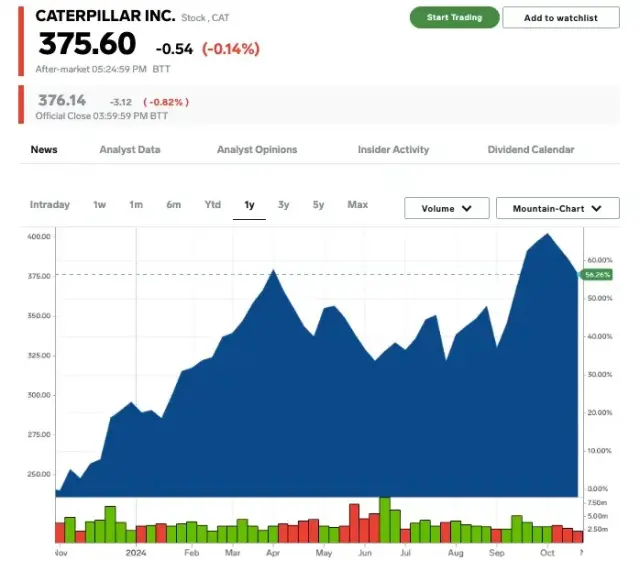Switch to Analyst Data tab

click(130, 149)
